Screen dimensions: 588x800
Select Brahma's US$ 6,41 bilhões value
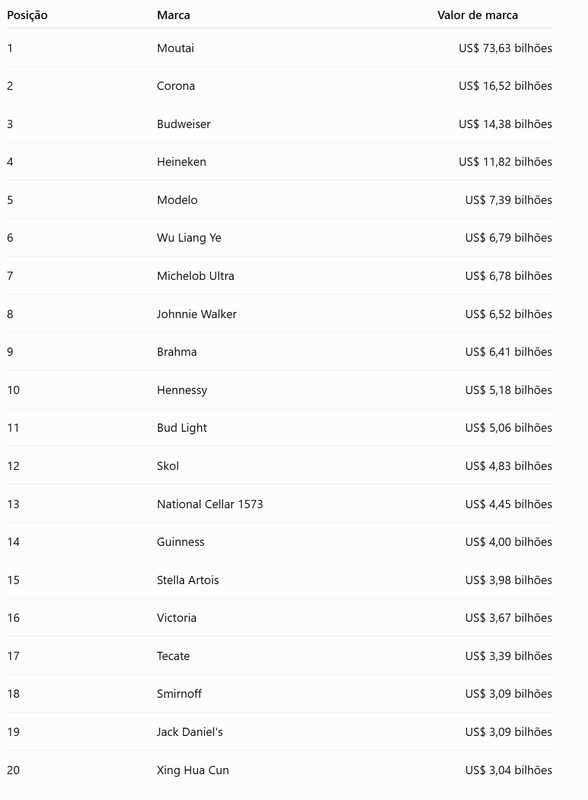pos(508,352)
